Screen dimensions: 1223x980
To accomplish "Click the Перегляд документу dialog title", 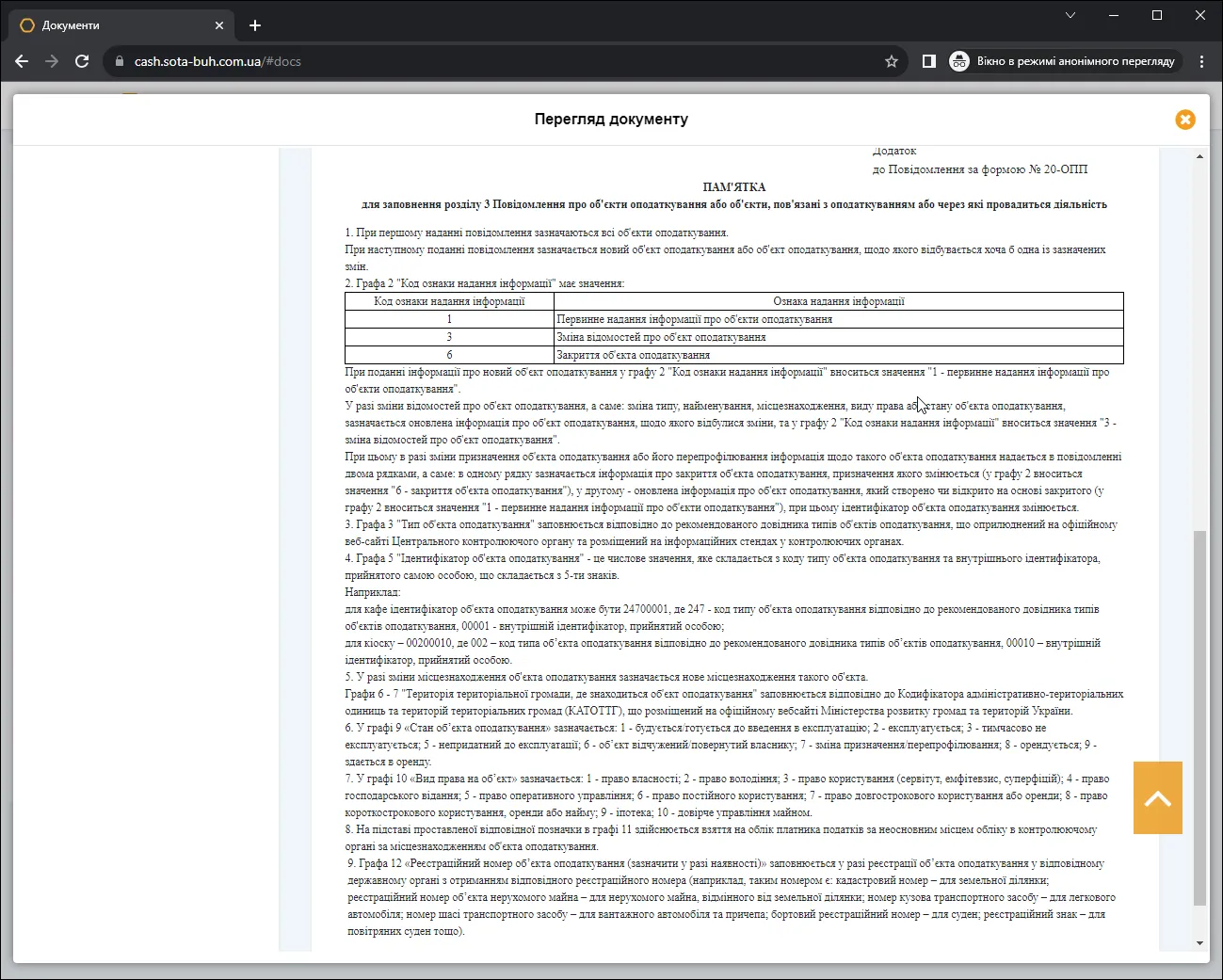I will pyautogui.click(x=611, y=120).
